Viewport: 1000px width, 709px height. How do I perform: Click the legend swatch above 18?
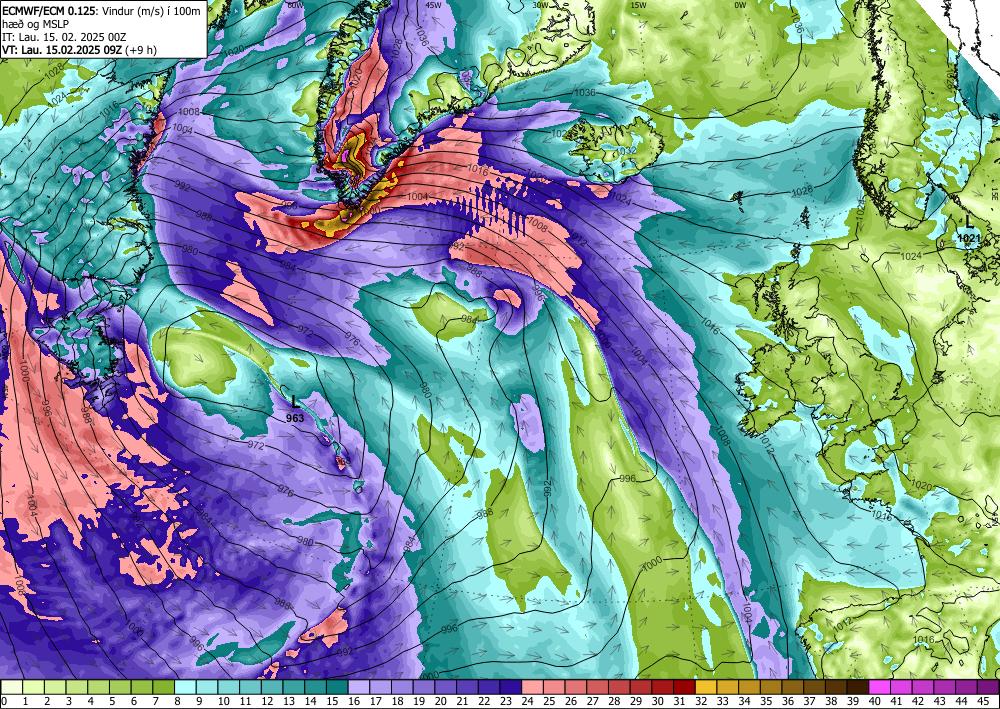[x=402, y=687]
